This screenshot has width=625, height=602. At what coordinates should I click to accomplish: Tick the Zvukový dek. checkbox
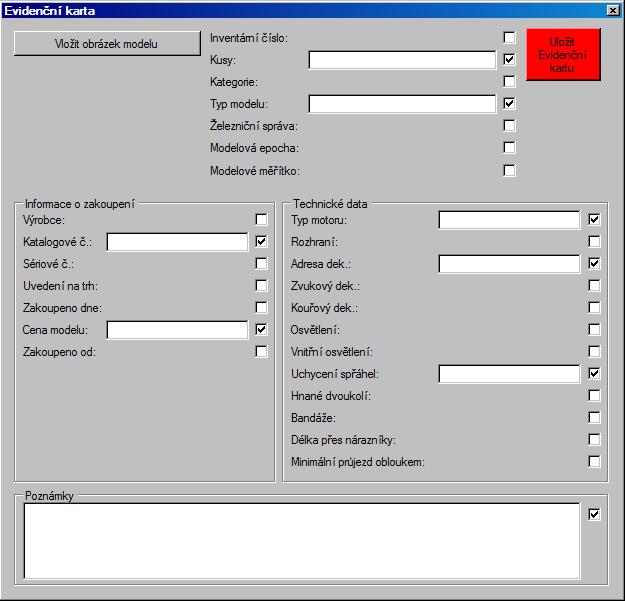coord(594,285)
